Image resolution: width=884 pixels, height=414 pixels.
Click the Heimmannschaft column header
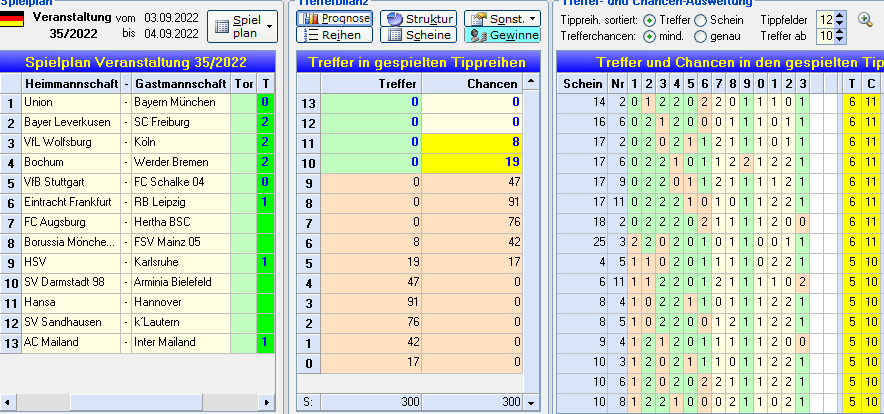click(x=71, y=84)
